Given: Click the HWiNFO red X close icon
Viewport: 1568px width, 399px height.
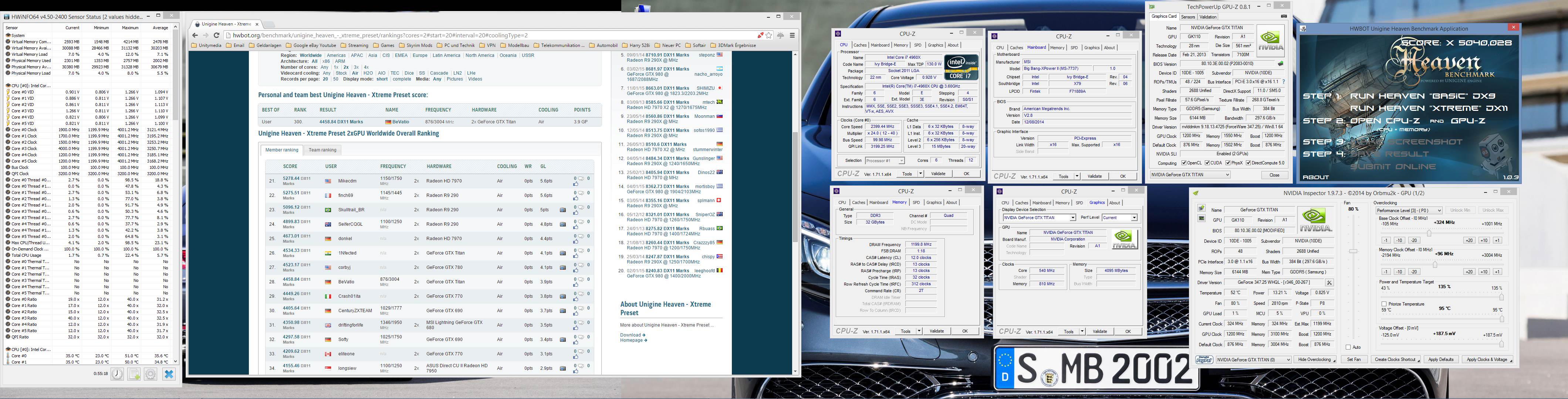Looking at the screenshot, I should point(169,374).
